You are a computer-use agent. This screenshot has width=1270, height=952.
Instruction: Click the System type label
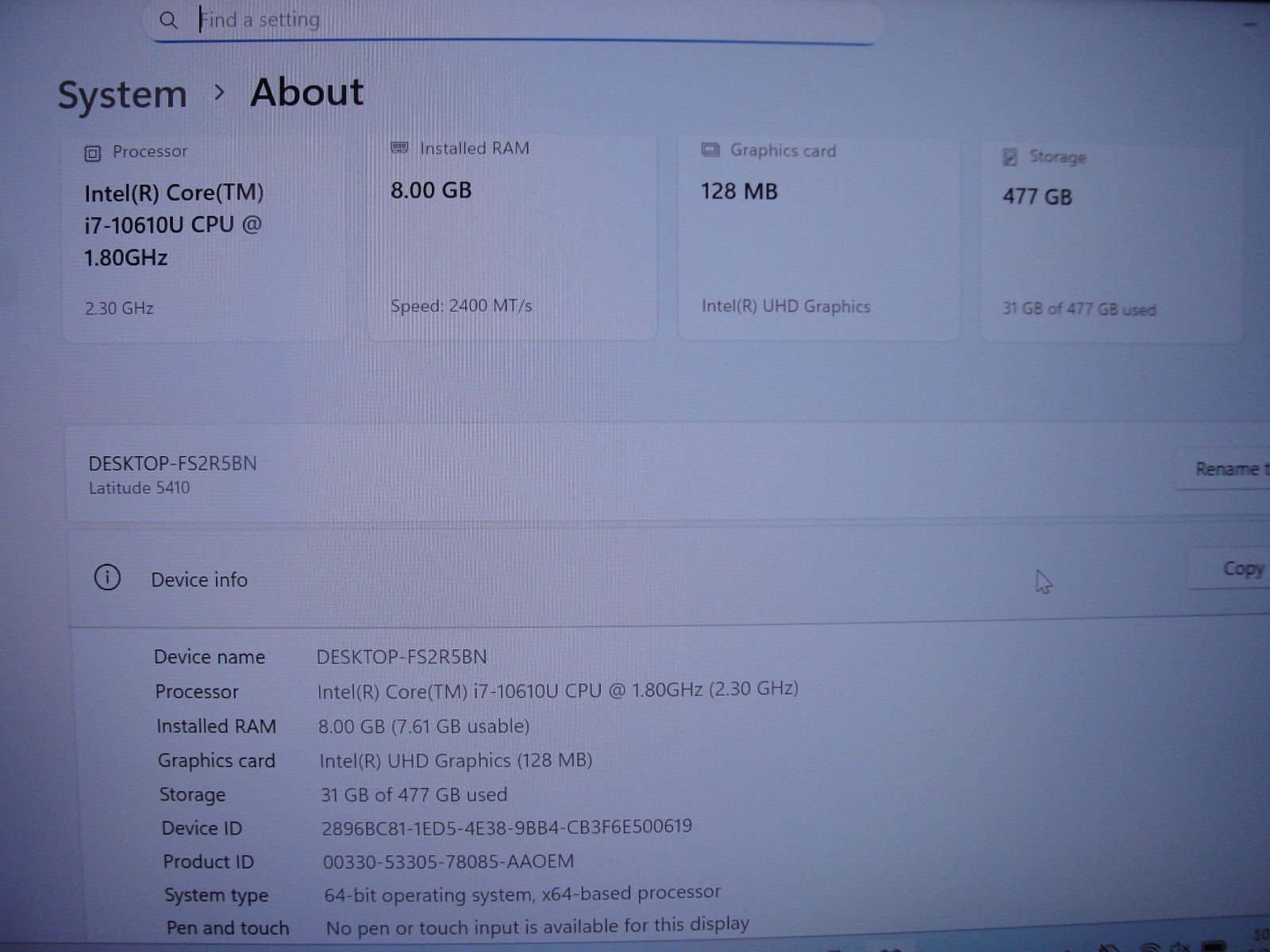pos(216,896)
